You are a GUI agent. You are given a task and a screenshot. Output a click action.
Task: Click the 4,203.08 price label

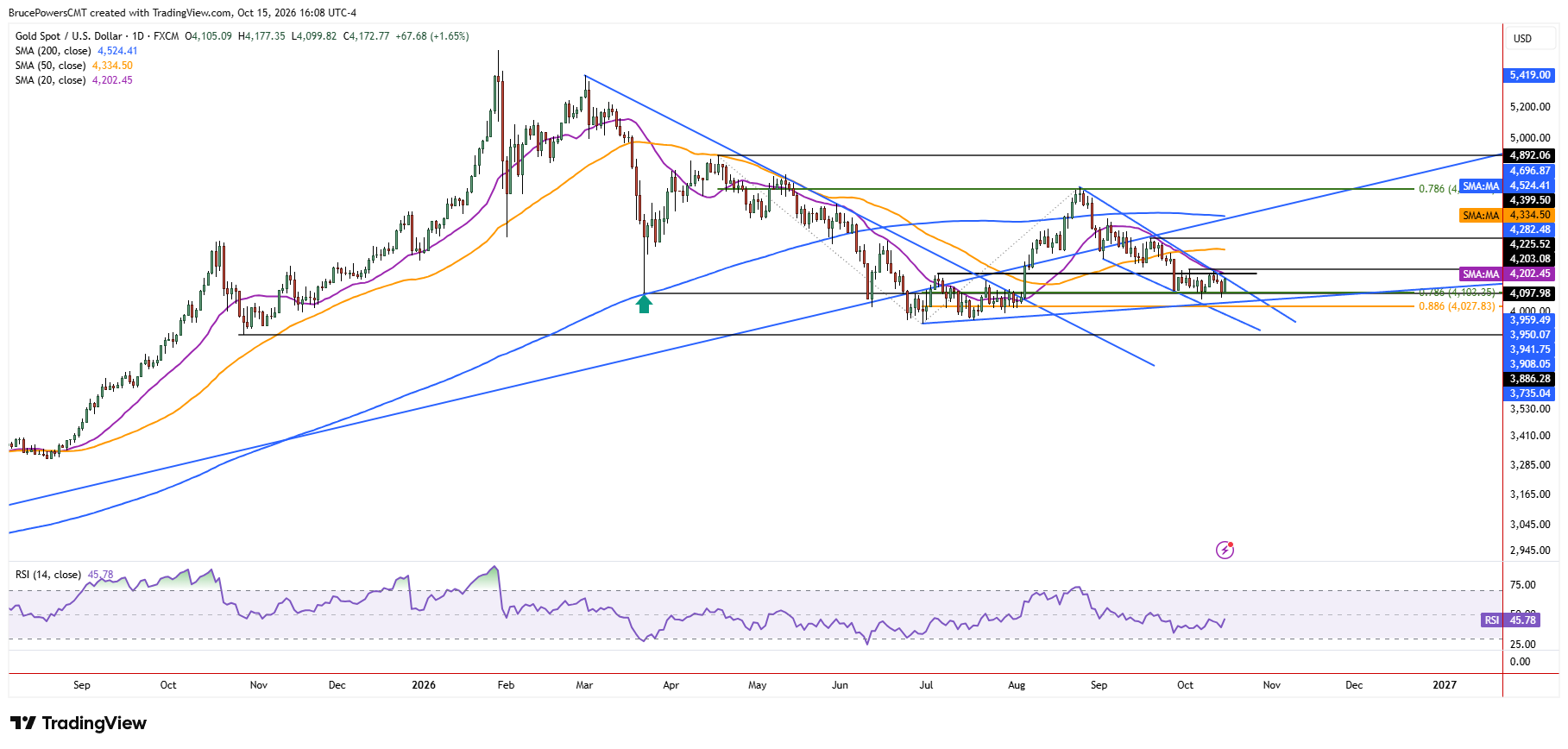(x=1530, y=259)
